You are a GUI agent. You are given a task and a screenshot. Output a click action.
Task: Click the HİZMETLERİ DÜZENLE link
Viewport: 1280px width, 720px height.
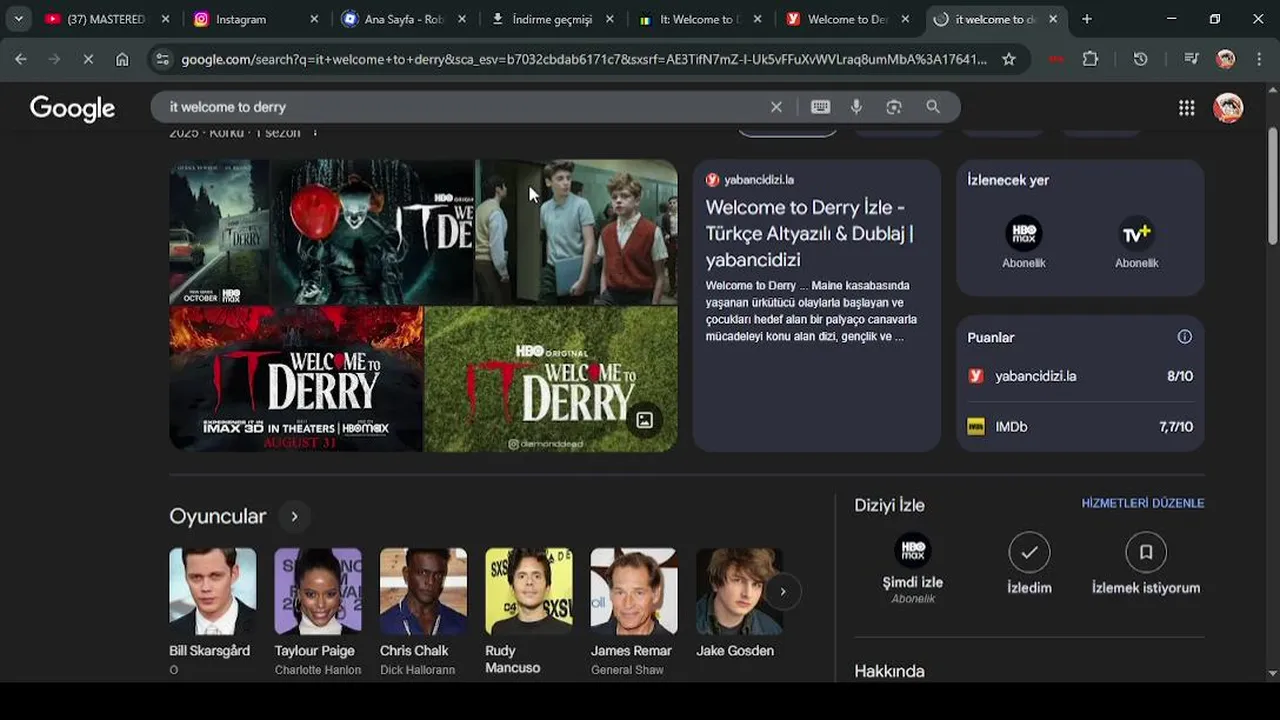[1143, 503]
